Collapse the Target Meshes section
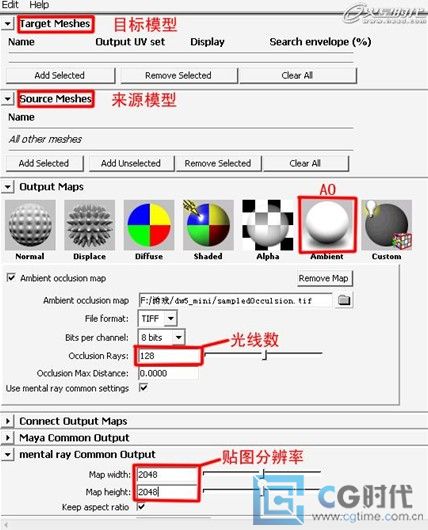This screenshot has height=530, width=428. click(x=8, y=24)
